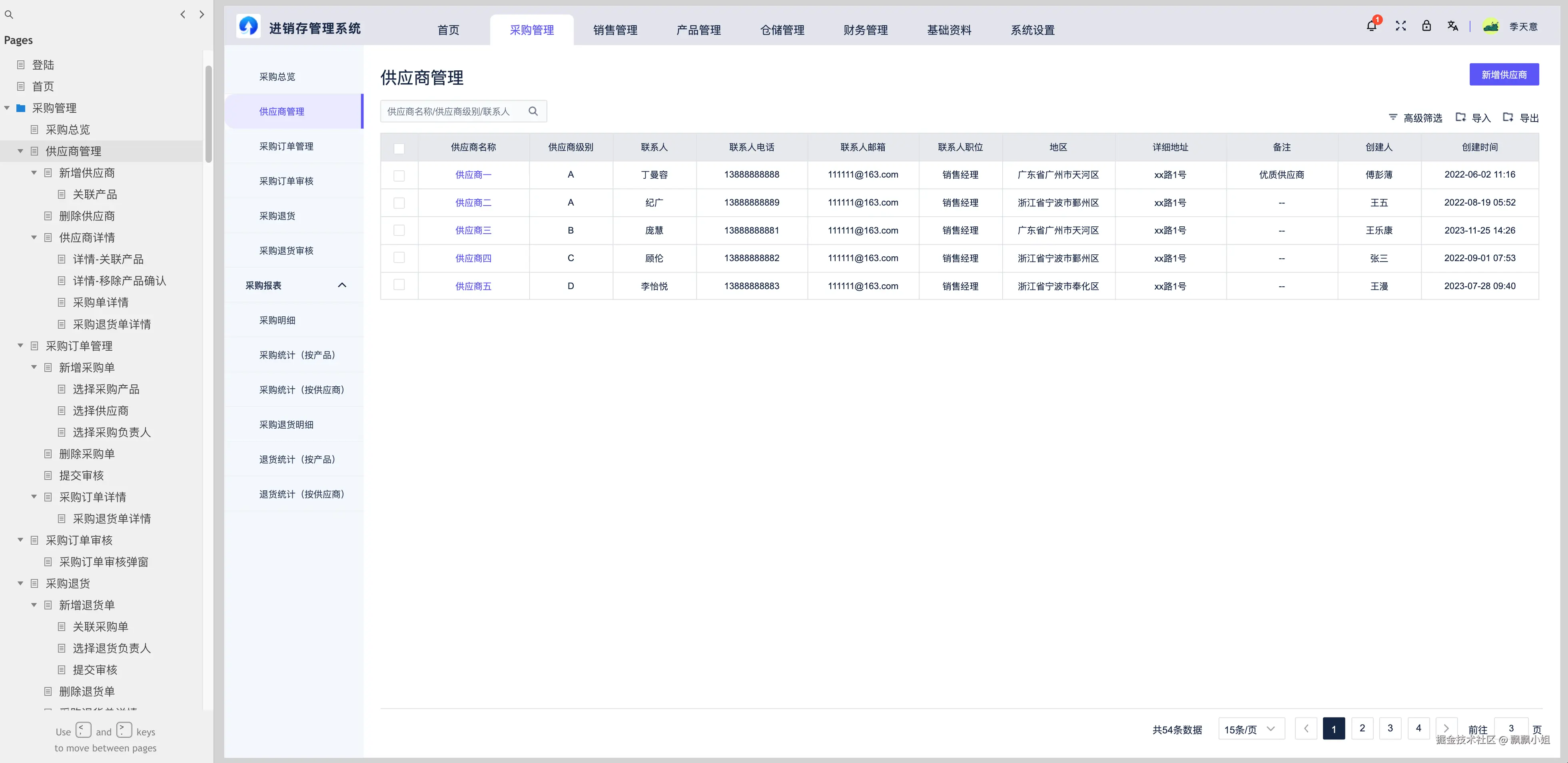The image size is (1568, 763).
Task: Check the checkbox for 供应商一 row
Action: tap(399, 175)
